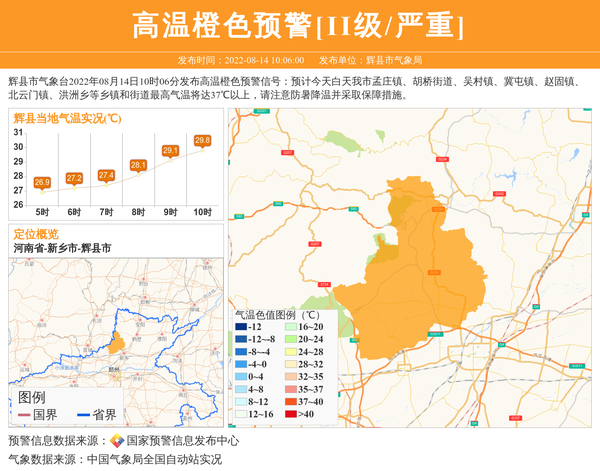This screenshot has width=600, height=471.
Task: Click the 国家预警信息发布中心 logo icon
Action: [x=117, y=440]
